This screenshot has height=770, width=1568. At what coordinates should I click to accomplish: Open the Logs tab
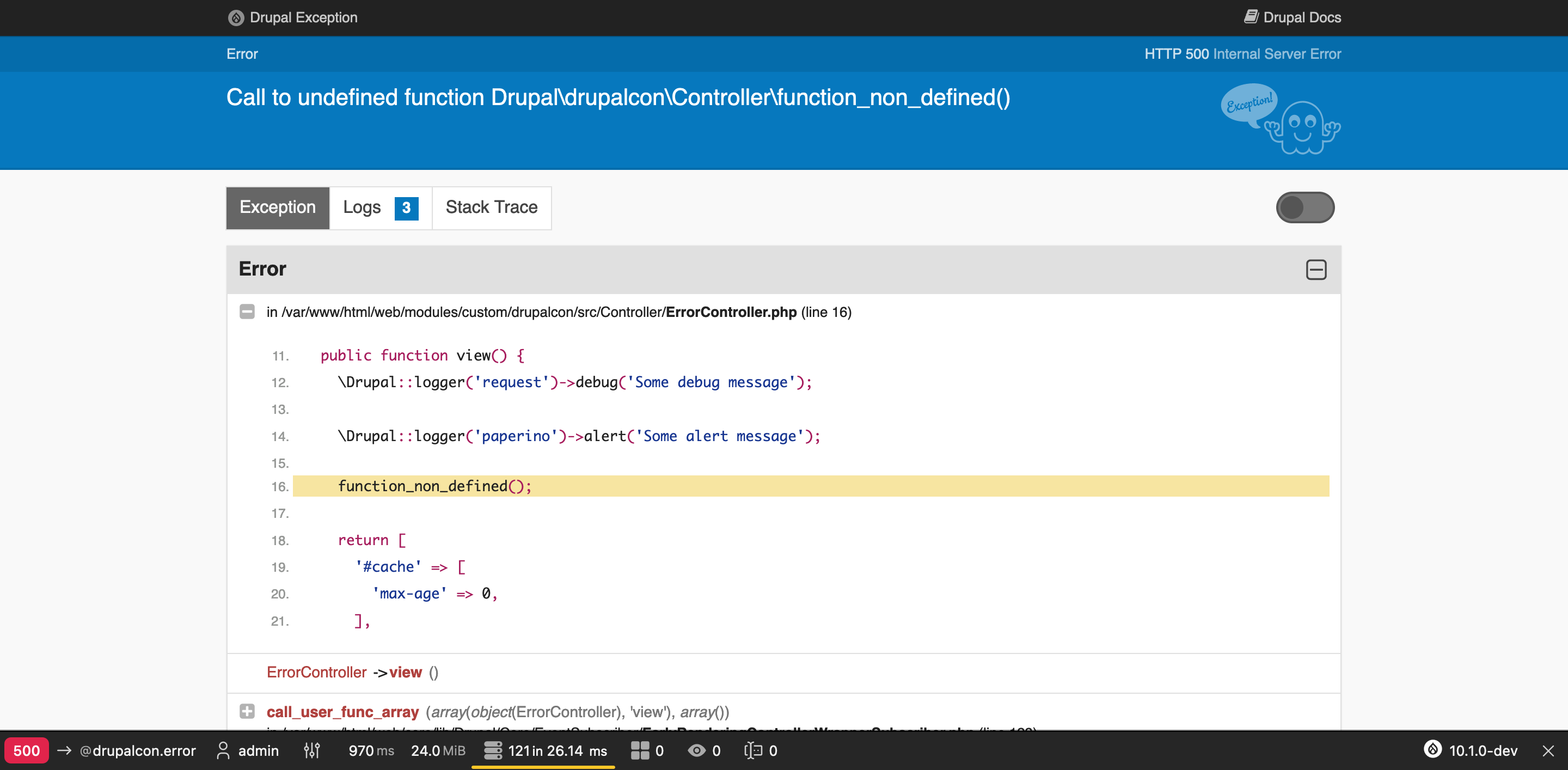381,207
